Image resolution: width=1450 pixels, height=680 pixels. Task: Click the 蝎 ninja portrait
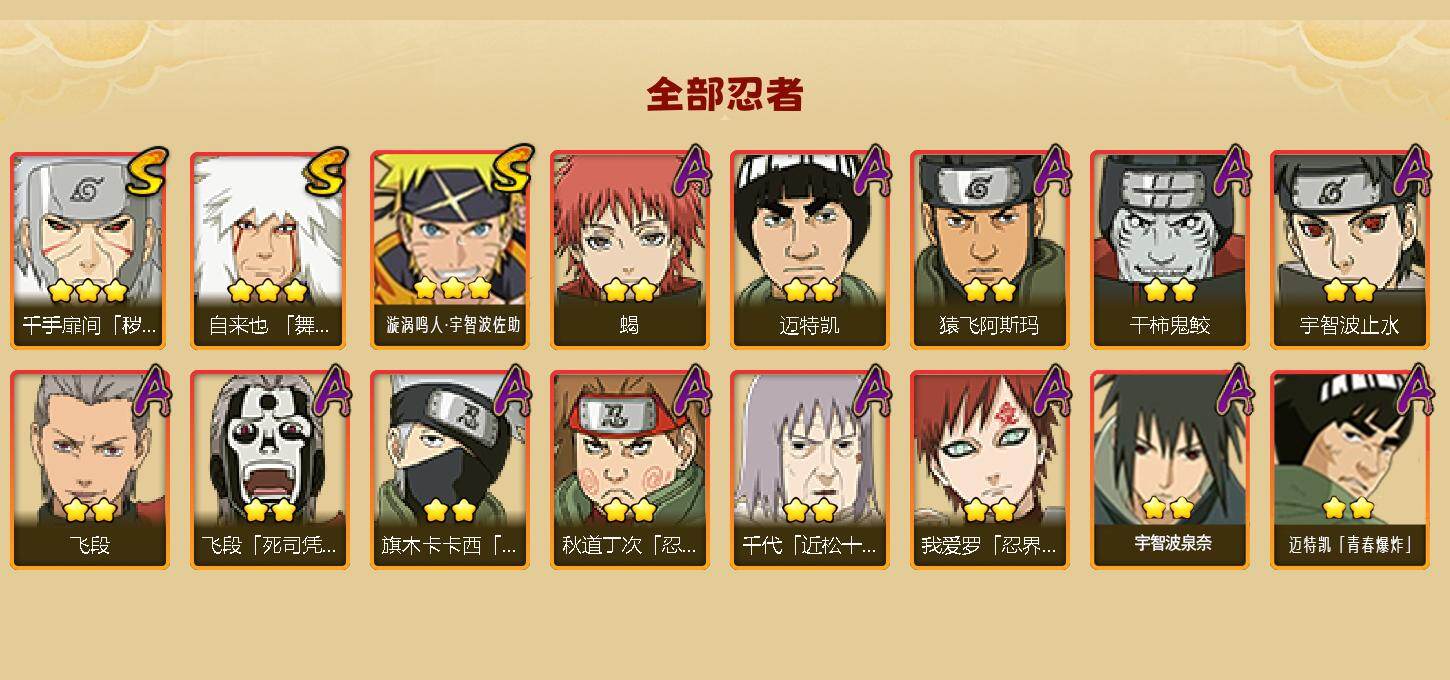630,250
